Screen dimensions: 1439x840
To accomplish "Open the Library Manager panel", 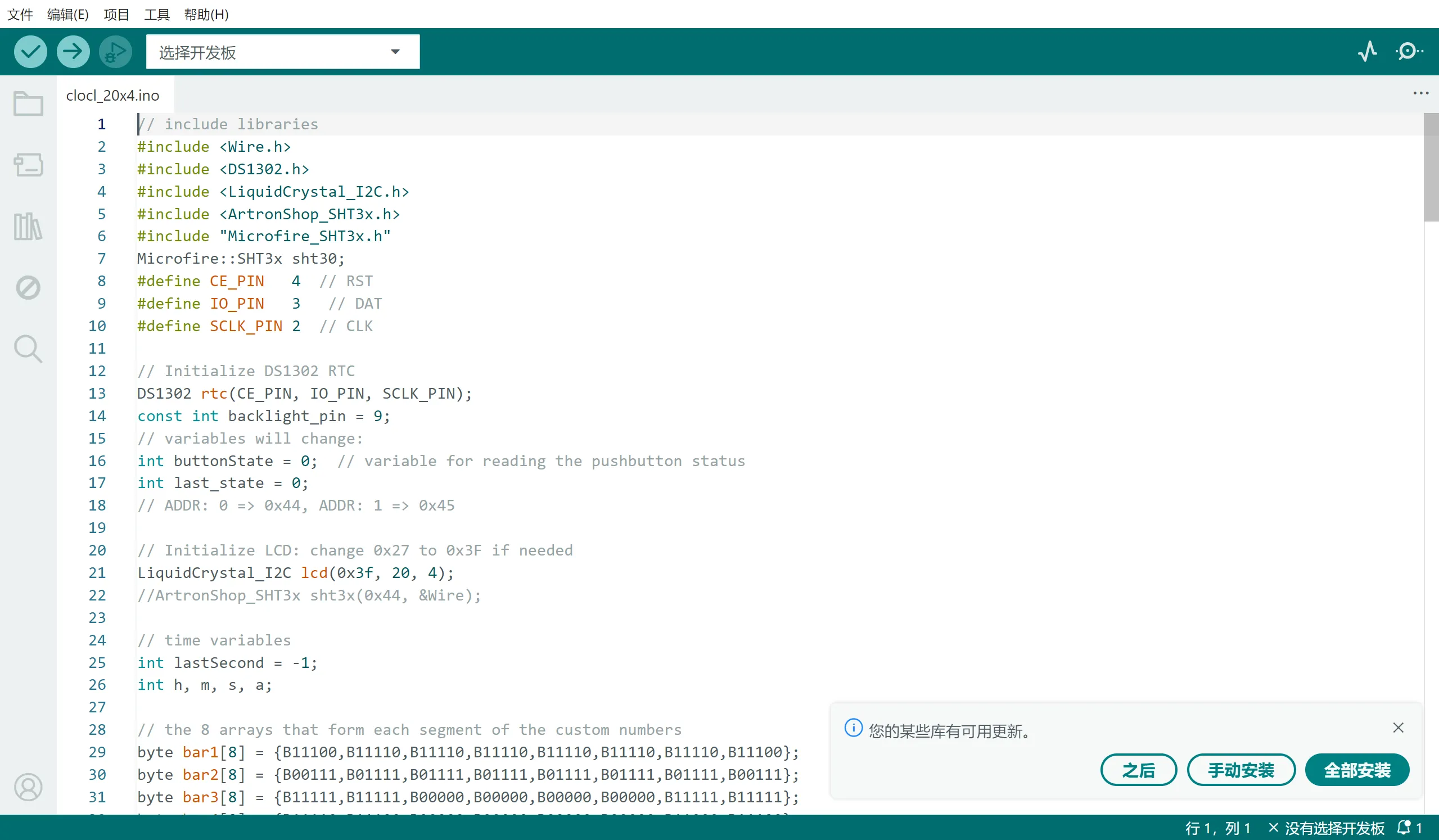I will click(28, 227).
